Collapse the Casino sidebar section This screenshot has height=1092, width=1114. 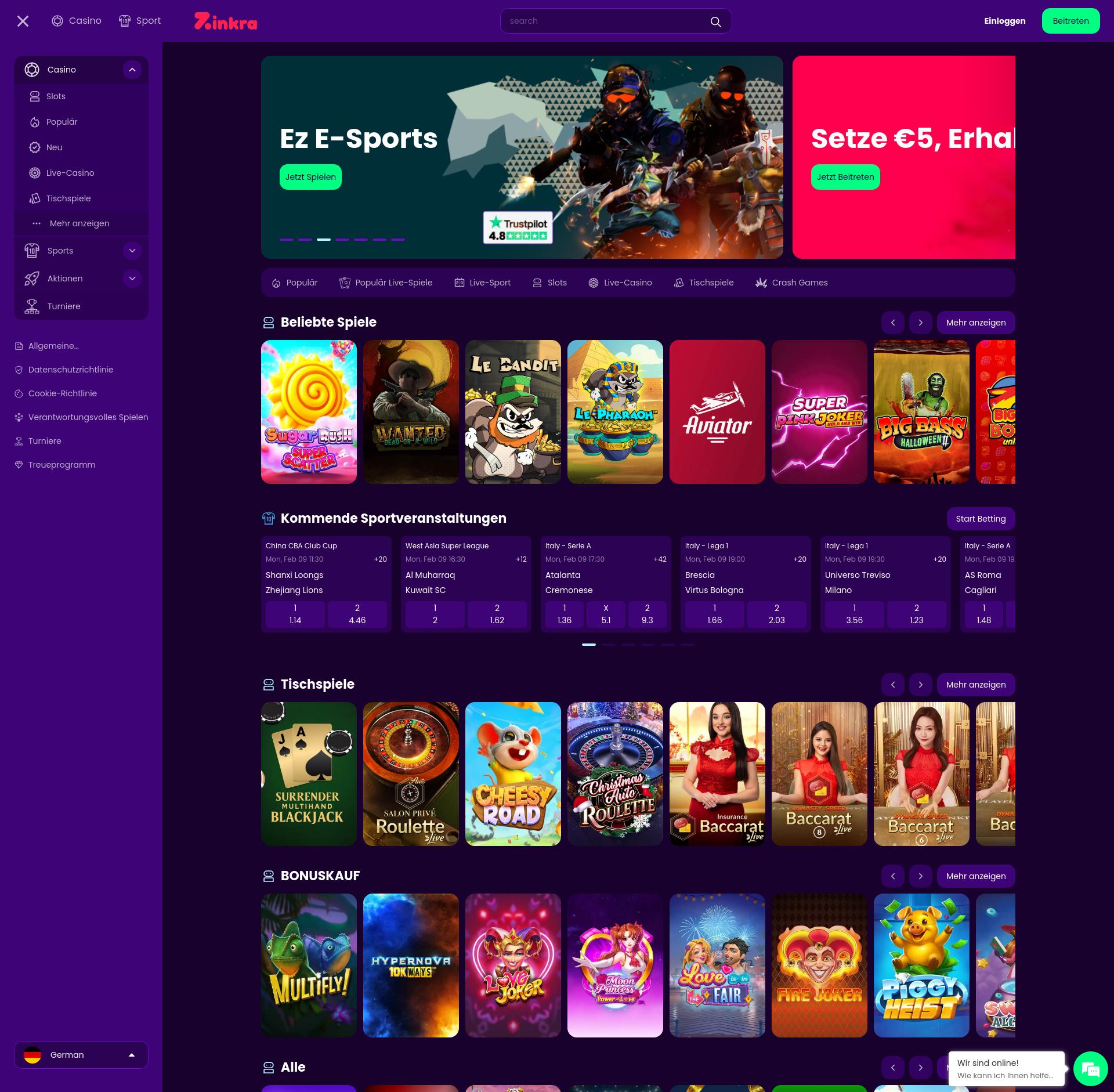[x=132, y=70]
